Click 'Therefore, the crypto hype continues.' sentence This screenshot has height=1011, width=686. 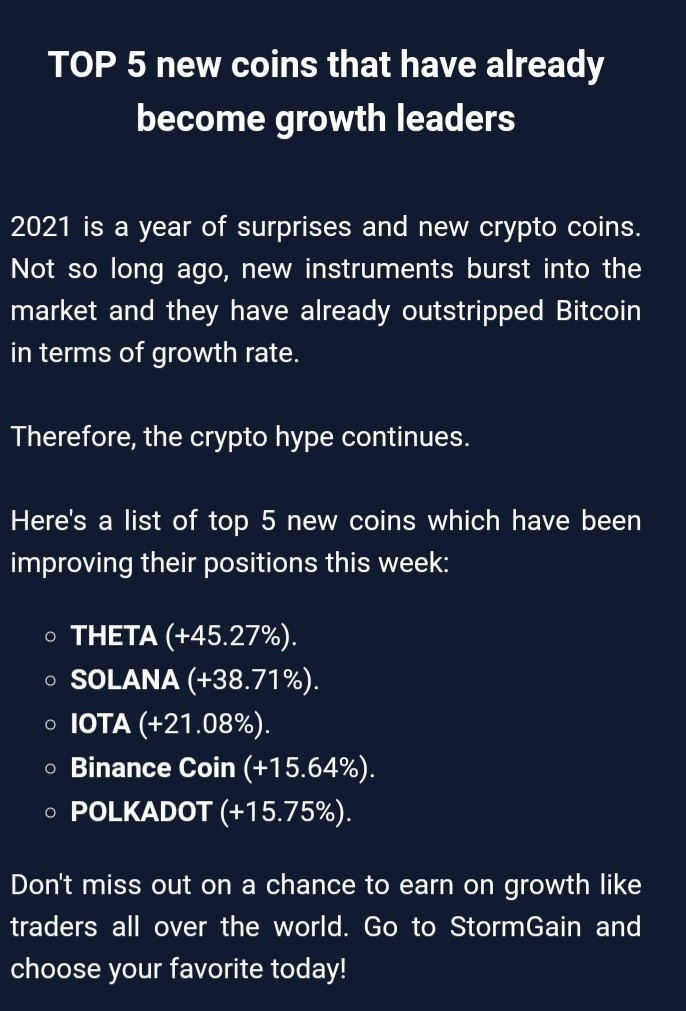click(x=240, y=438)
